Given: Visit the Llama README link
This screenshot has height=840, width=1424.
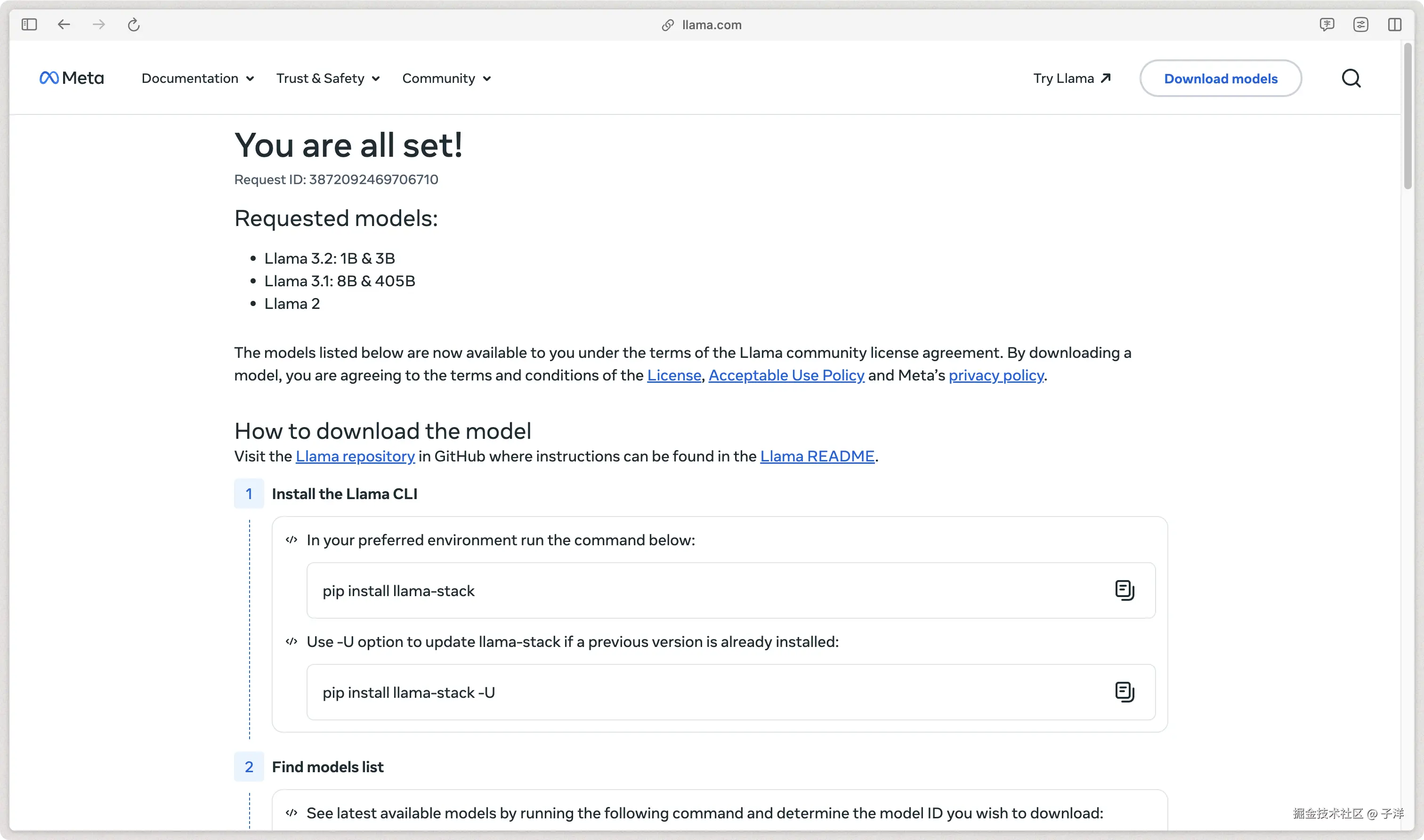Looking at the screenshot, I should pos(817,456).
